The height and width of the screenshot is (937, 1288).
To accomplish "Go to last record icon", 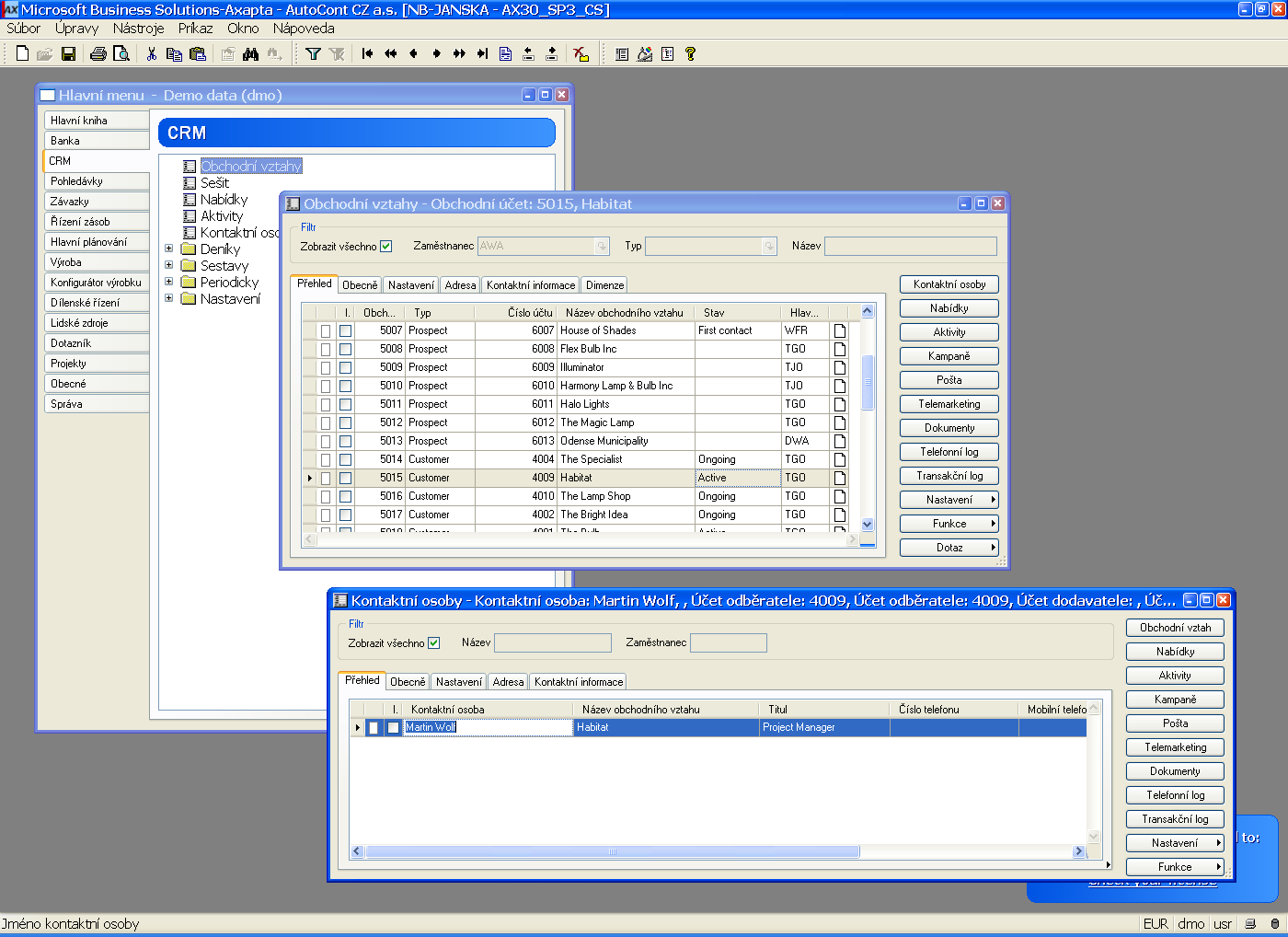I will pyautogui.click(x=482, y=53).
